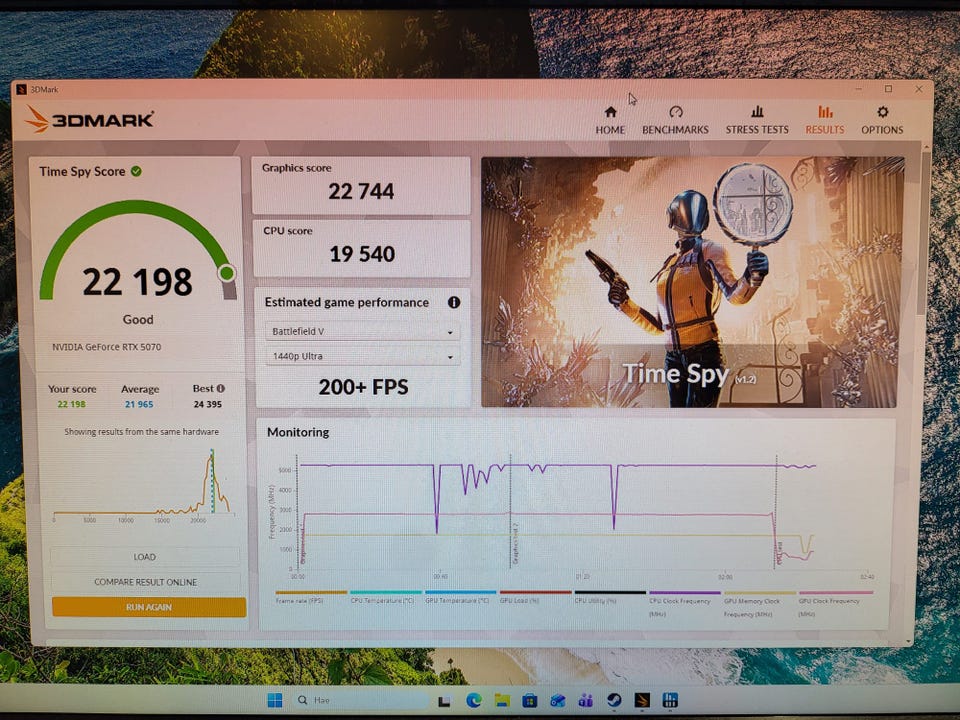Click the score gauge green indicator knob
Image resolution: width=960 pixels, height=720 pixels.
[227, 273]
